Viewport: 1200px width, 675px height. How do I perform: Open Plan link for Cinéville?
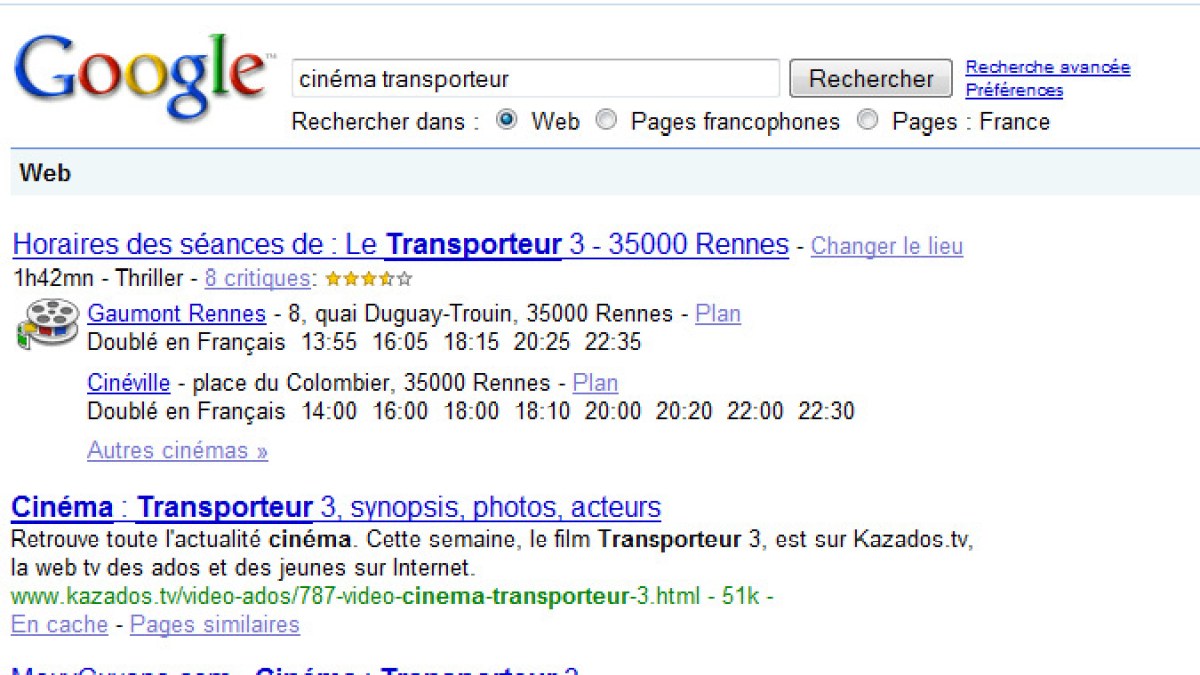click(595, 383)
